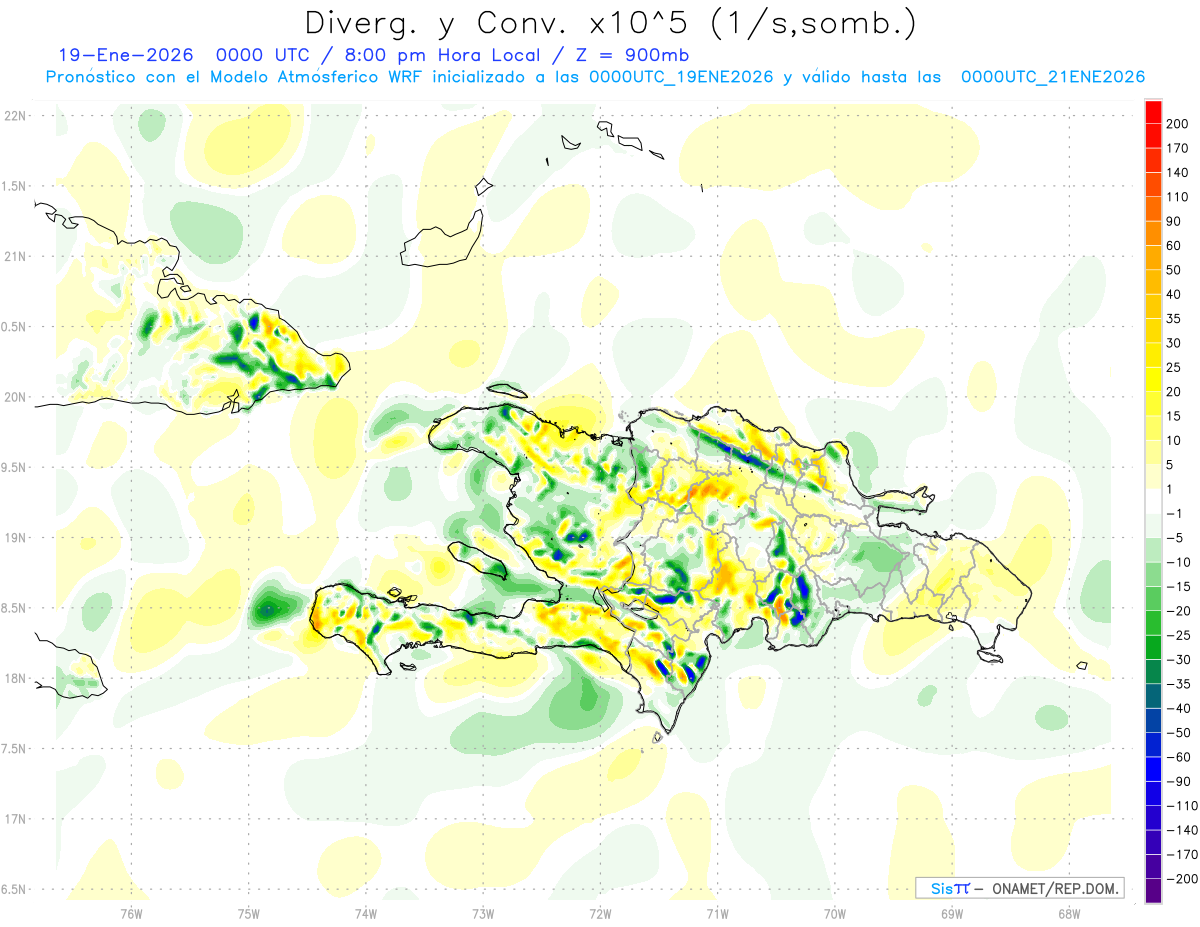
Task: Select valid-until time '0000UTC_21ENE2026'
Action: coord(1052,77)
